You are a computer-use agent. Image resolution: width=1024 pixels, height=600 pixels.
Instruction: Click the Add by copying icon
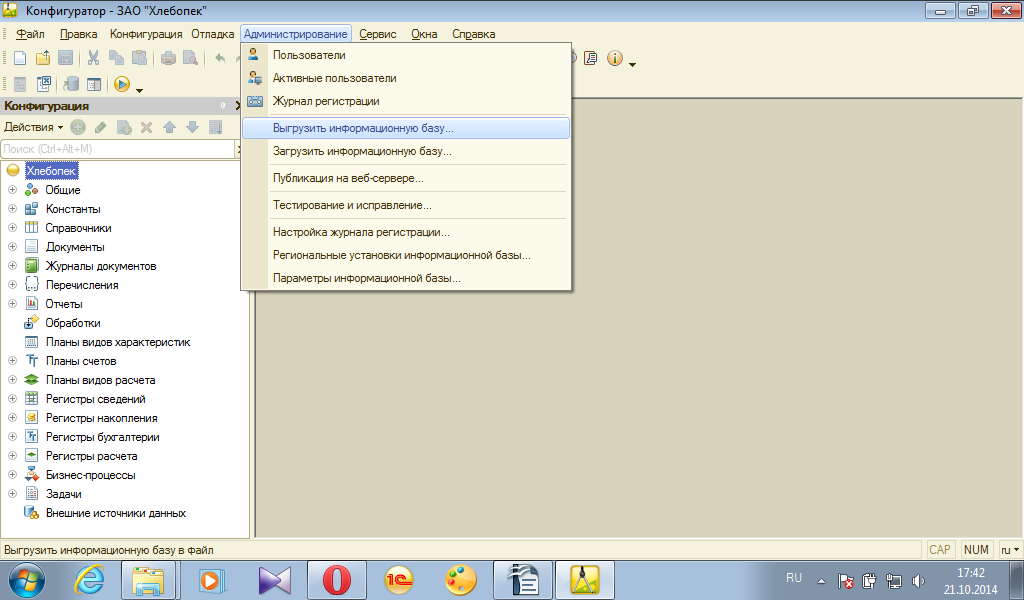(x=123, y=127)
